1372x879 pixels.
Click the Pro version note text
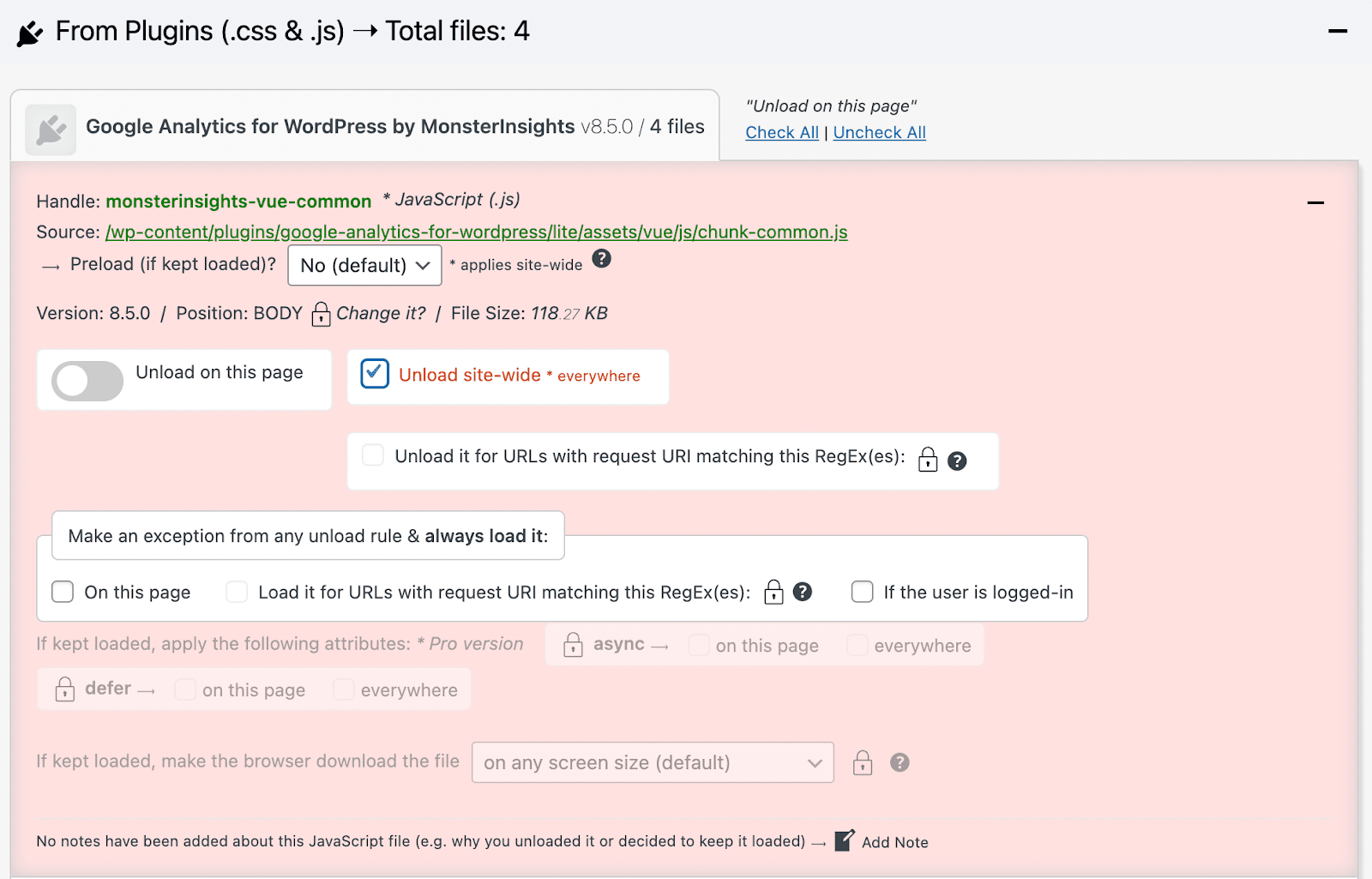point(470,644)
